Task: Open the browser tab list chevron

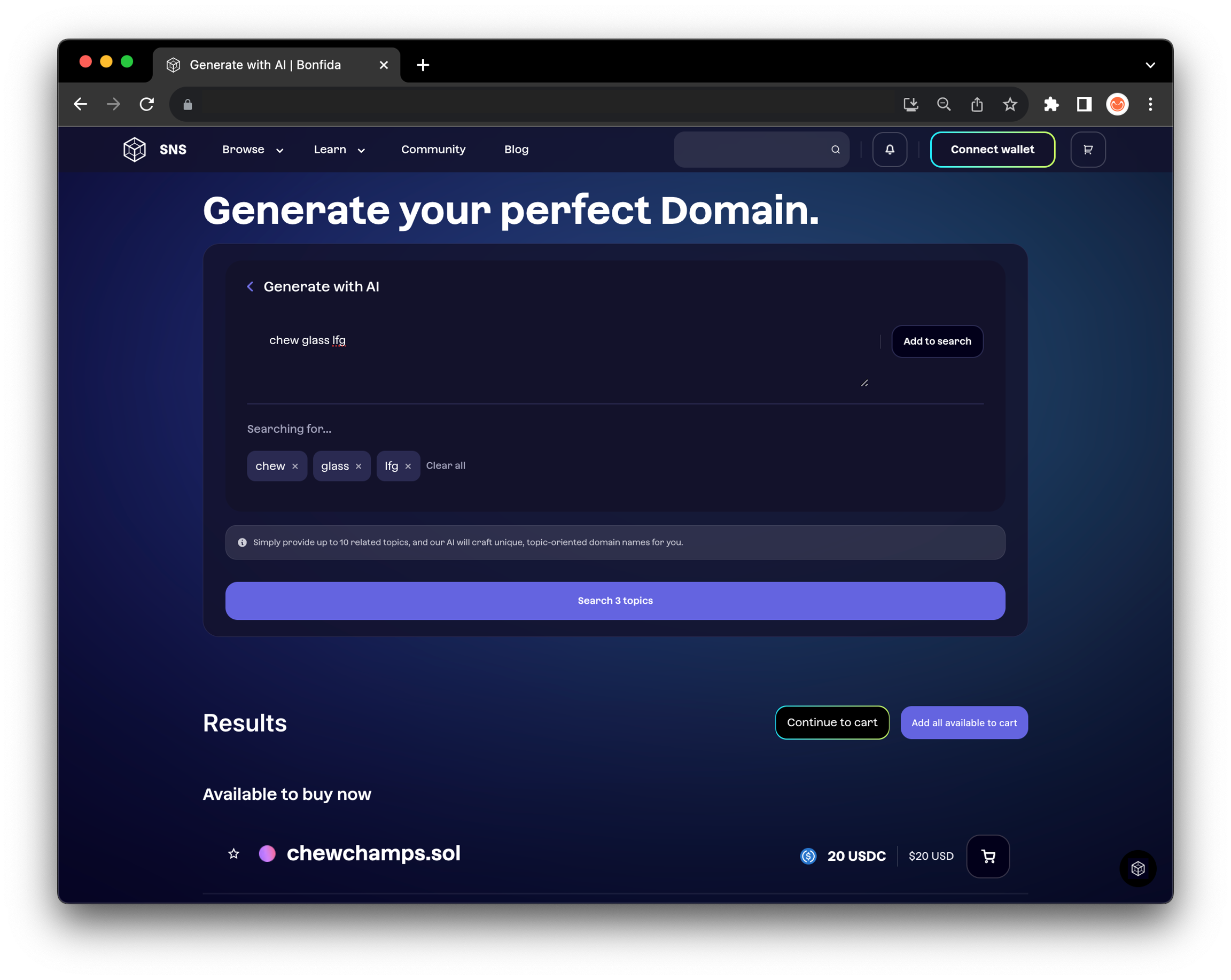Action: 1150,65
